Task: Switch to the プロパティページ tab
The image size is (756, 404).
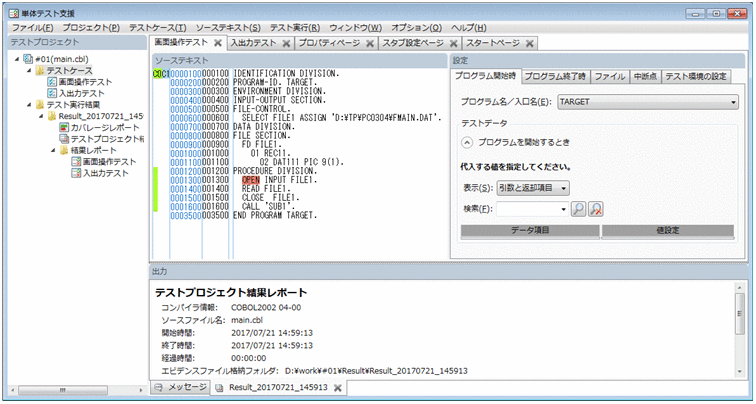Action: (x=329, y=43)
